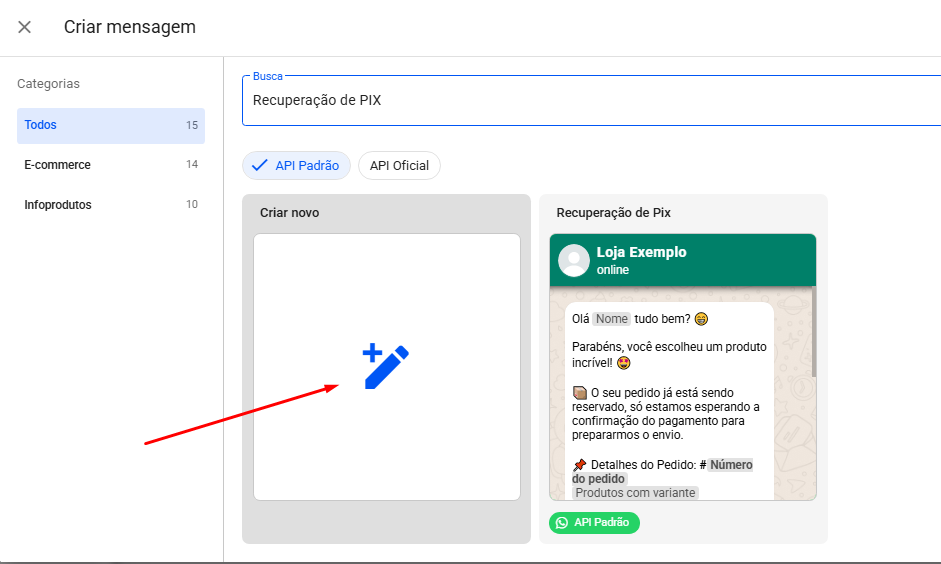Image resolution: width=941 pixels, height=564 pixels.
Task: Click the Nome variable tag in message
Action: click(x=611, y=319)
